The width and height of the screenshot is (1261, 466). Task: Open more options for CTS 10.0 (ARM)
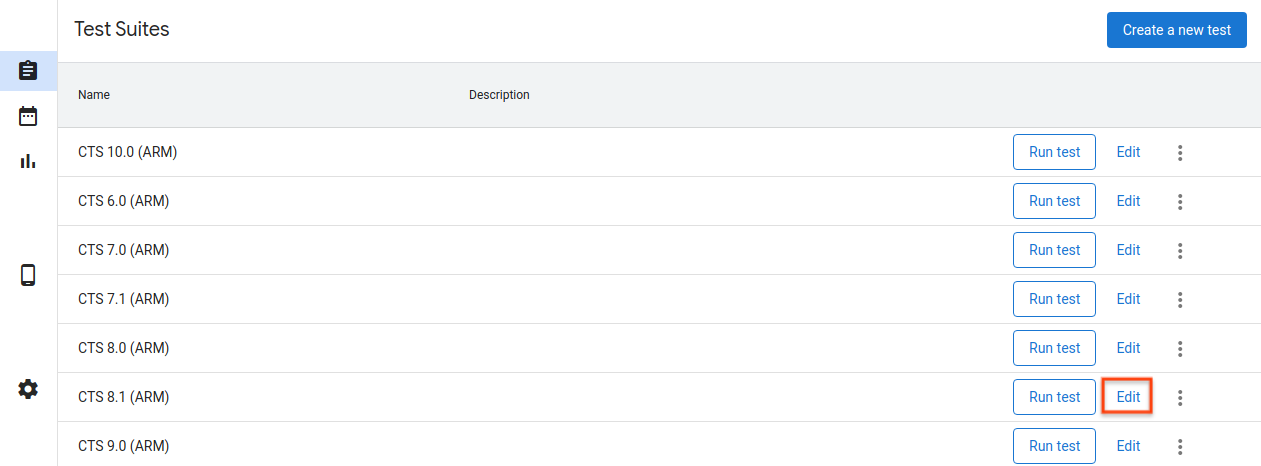tap(1180, 153)
